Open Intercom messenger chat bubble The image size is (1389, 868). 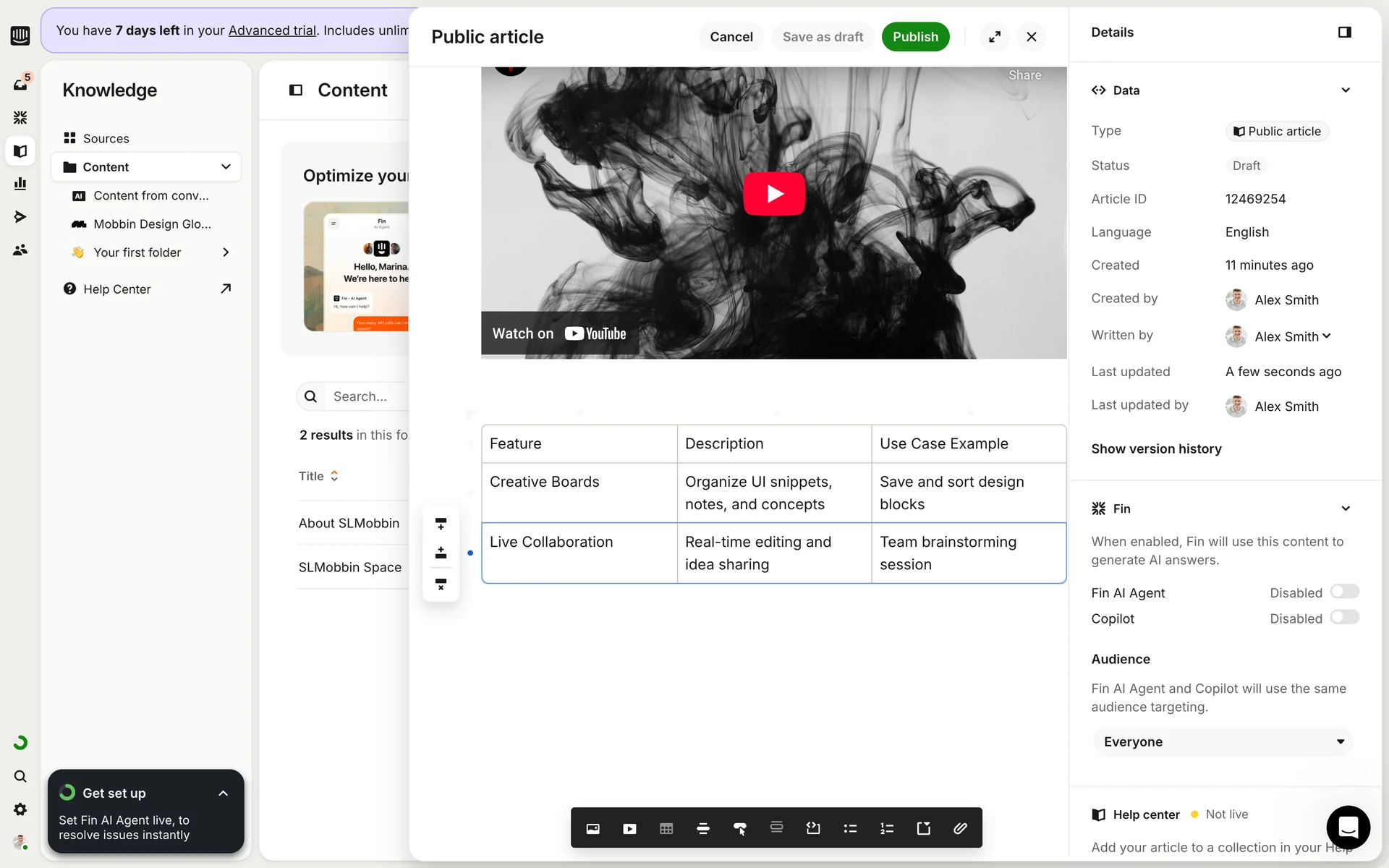pyautogui.click(x=1348, y=827)
